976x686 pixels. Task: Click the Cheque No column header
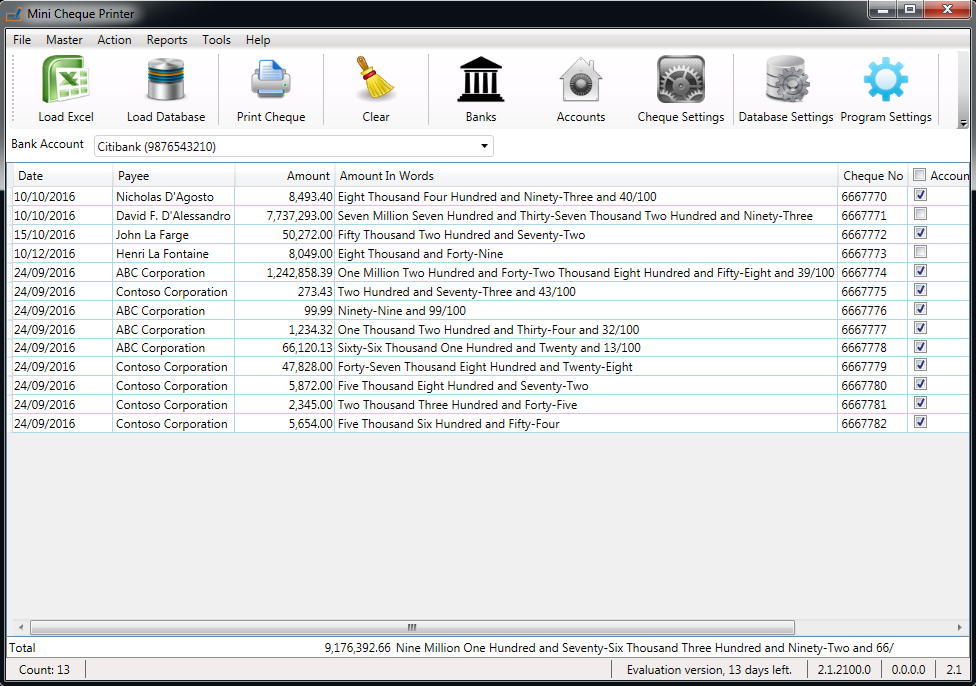(873, 176)
